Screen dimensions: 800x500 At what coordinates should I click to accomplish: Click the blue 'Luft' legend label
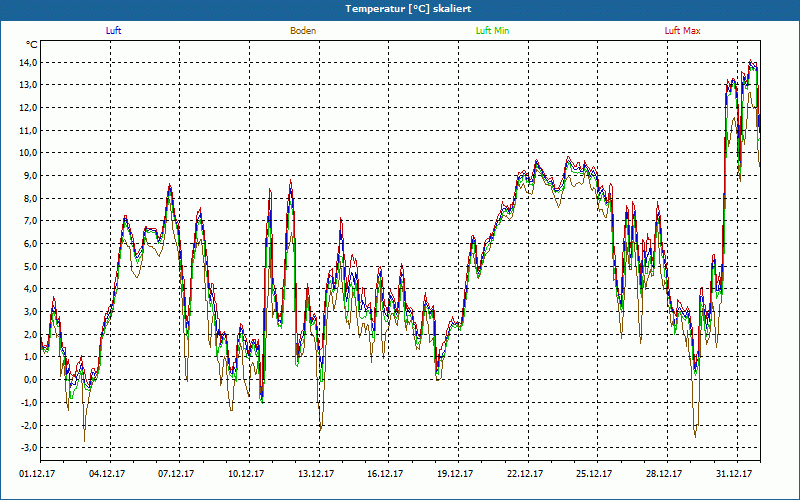point(113,31)
